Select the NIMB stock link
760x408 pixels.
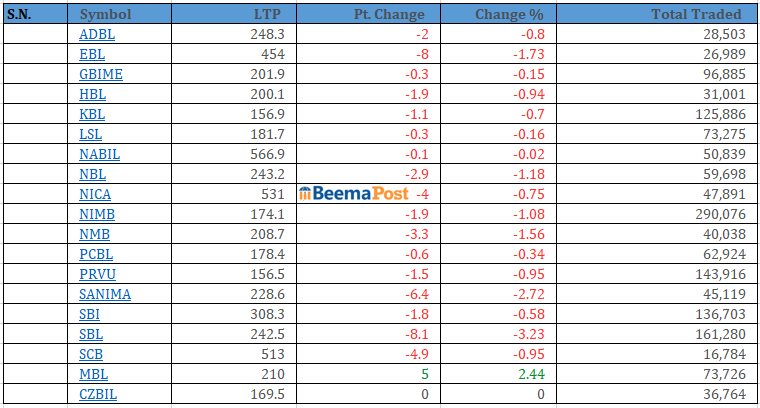tap(97, 214)
